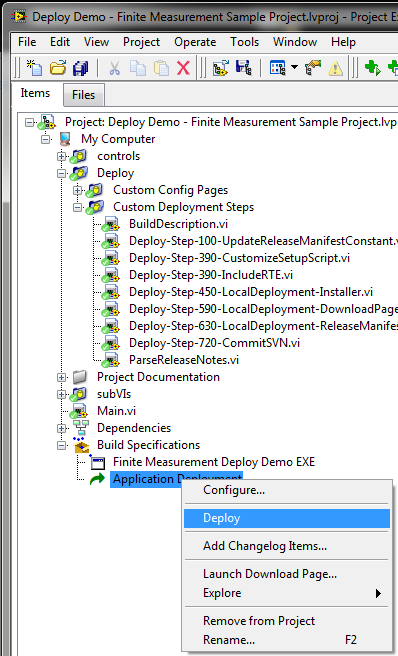
Task: Click the Project Documentation folder icon
Action: click(x=80, y=377)
